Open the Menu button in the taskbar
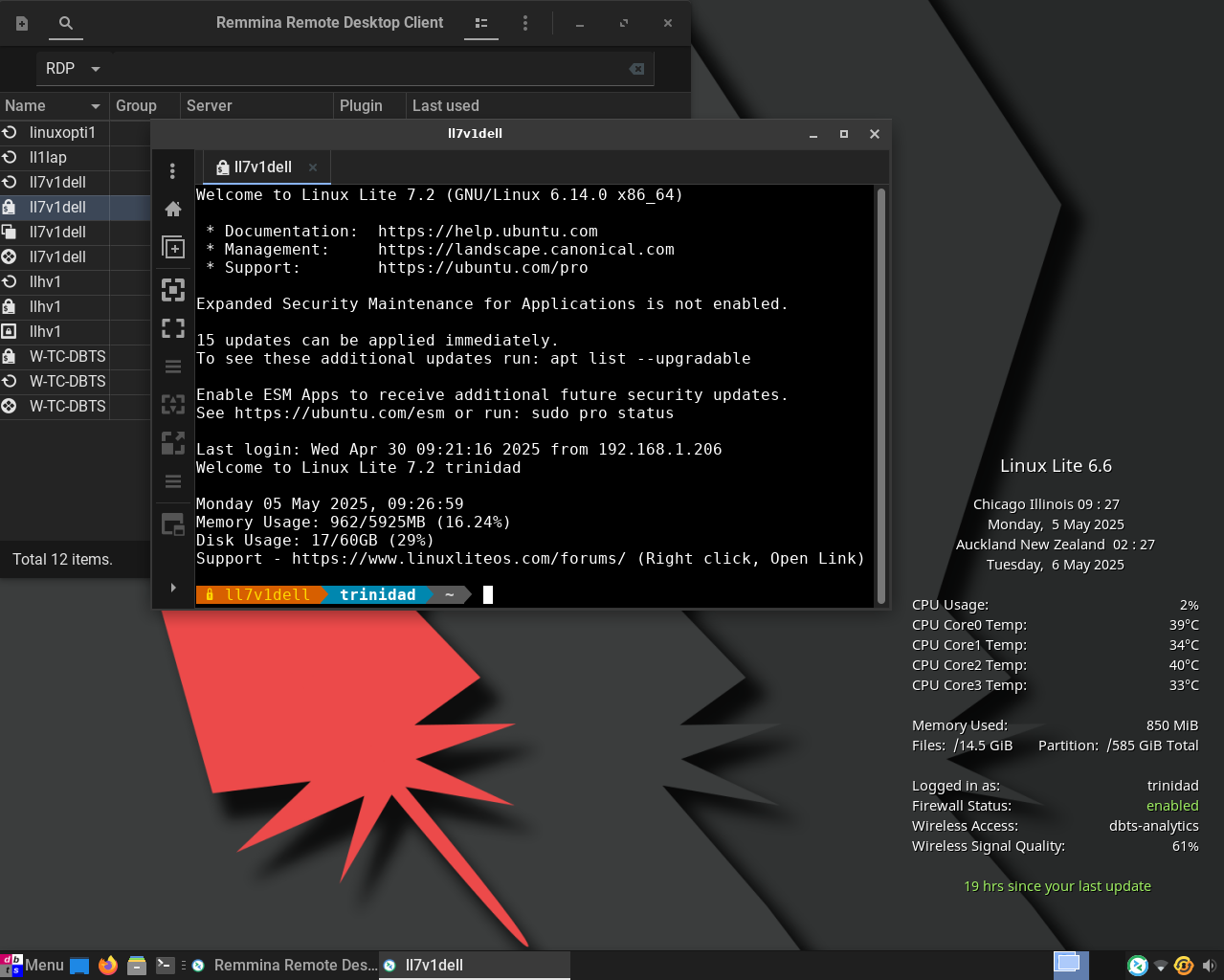The image size is (1224, 980). (33, 965)
